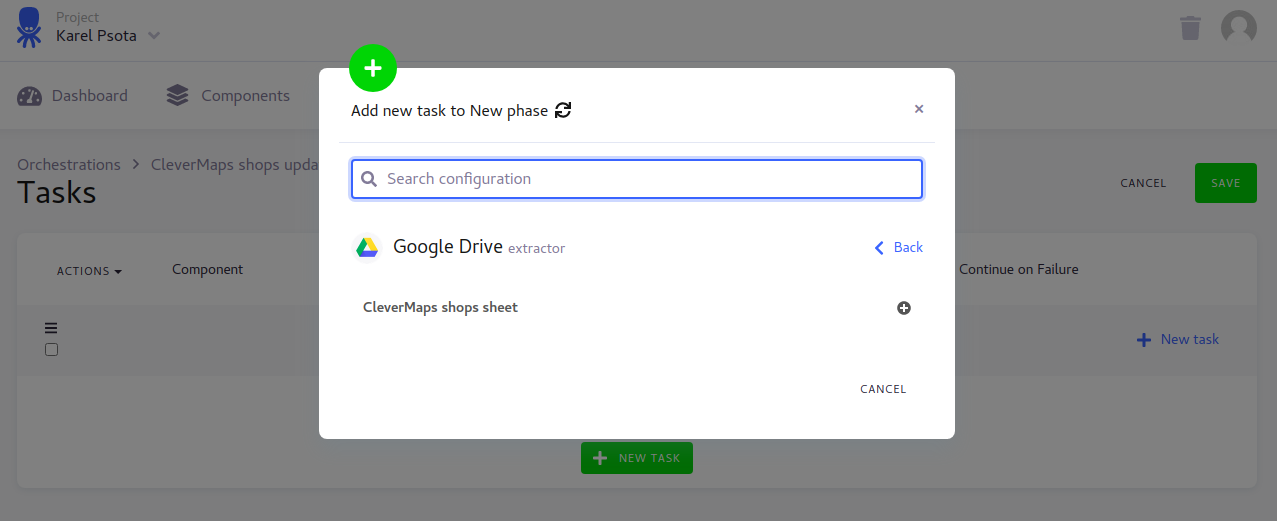
Task: Click the green plus circle badge
Action: click(373, 69)
